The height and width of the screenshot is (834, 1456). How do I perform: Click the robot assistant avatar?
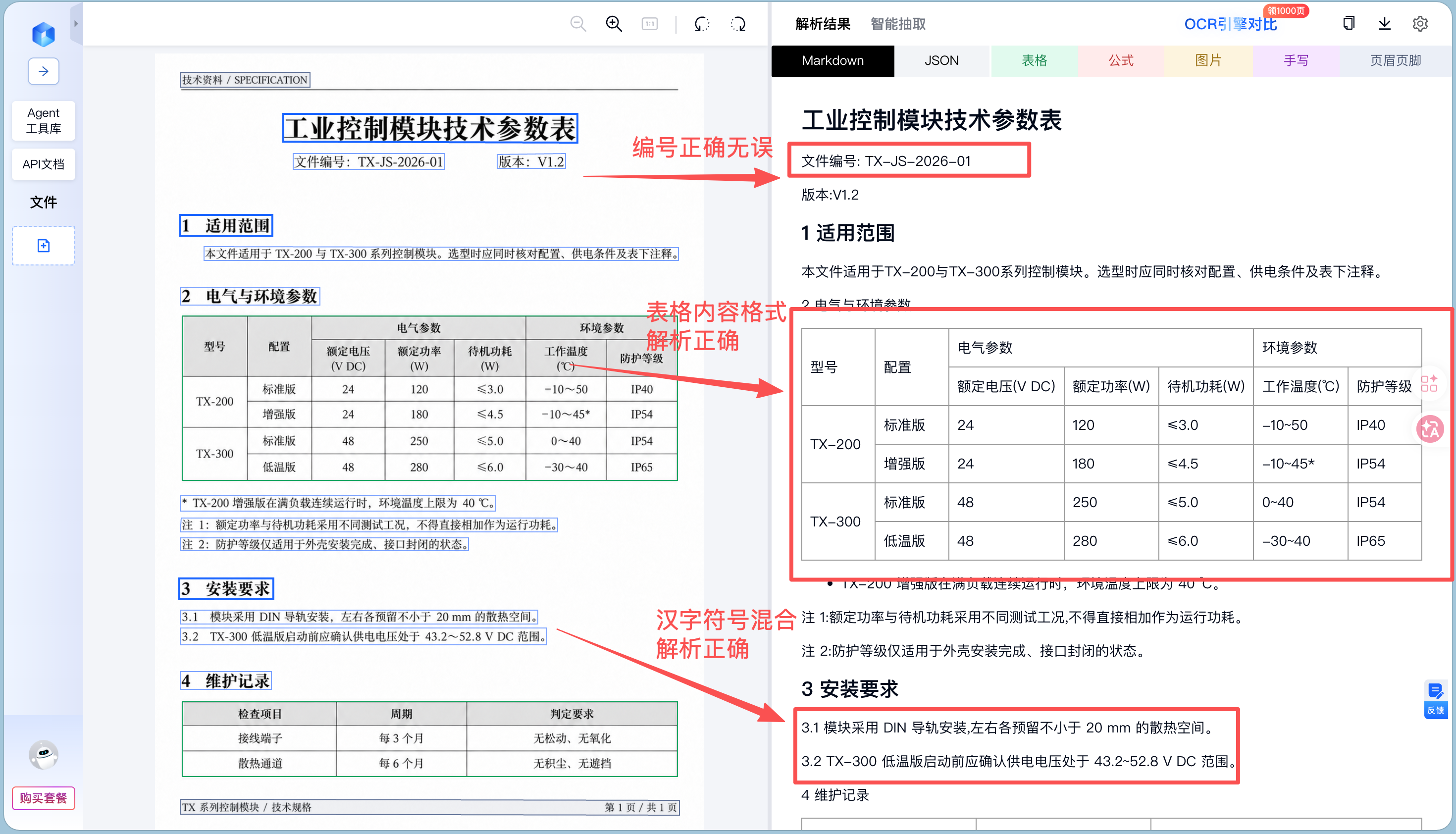pyautogui.click(x=44, y=754)
